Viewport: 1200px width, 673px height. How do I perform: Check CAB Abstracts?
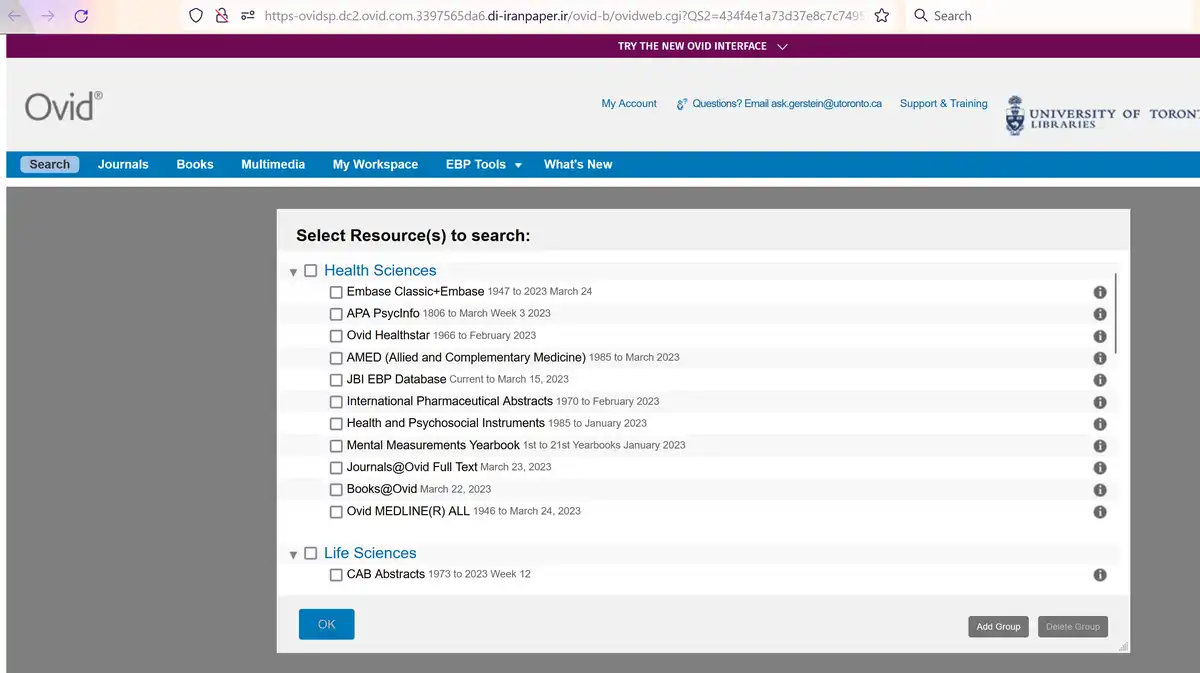[336, 576]
